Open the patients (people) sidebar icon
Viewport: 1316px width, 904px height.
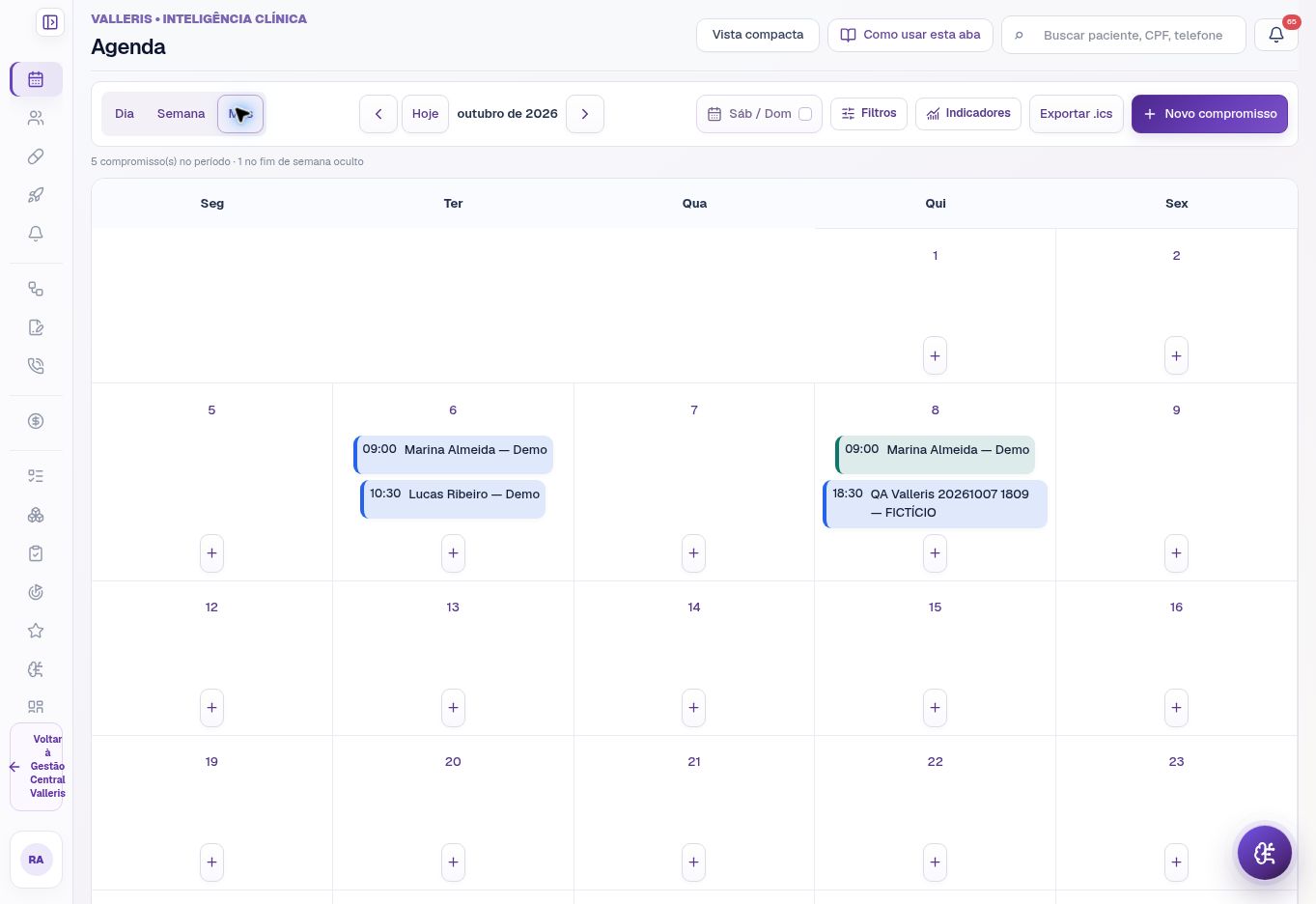click(x=36, y=118)
